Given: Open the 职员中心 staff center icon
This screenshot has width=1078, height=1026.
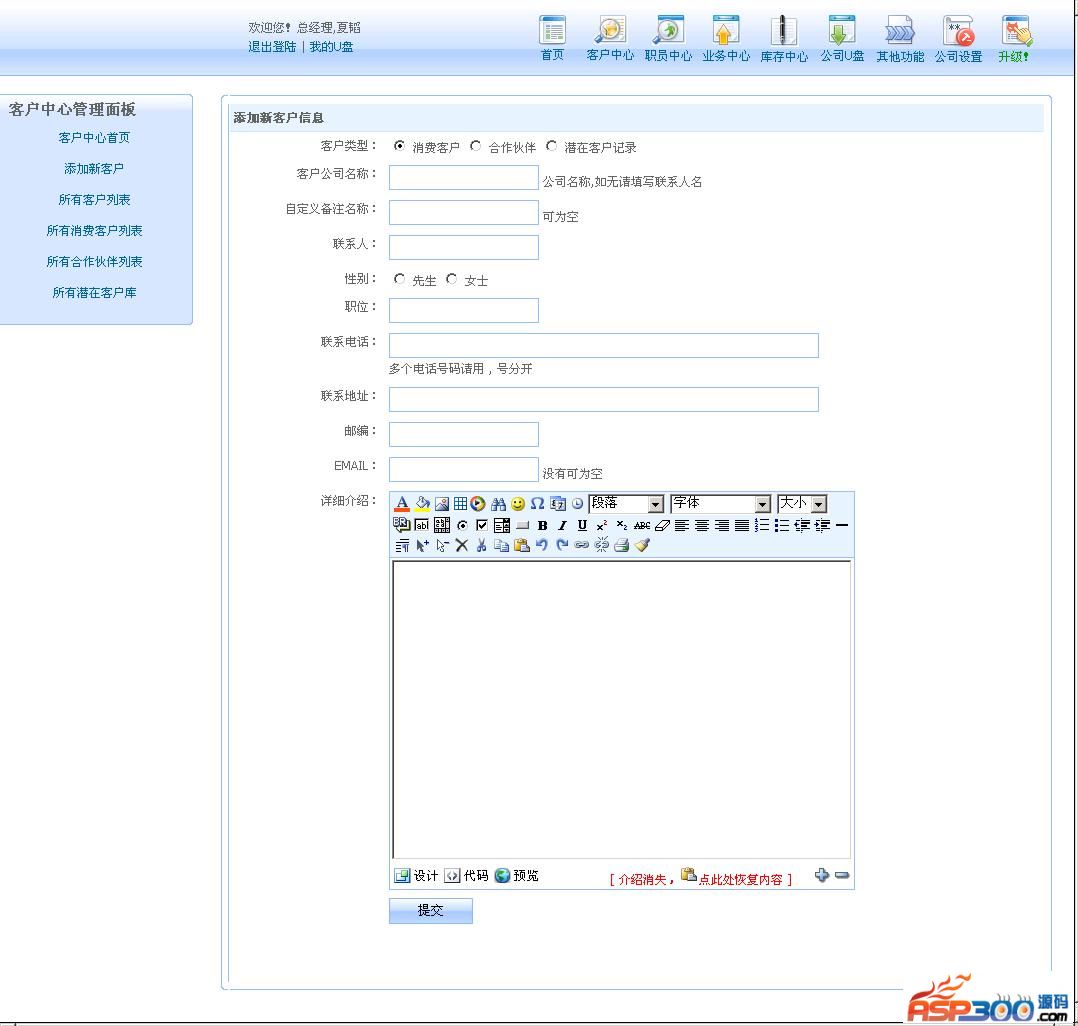Looking at the screenshot, I should (x=668, y=31).
